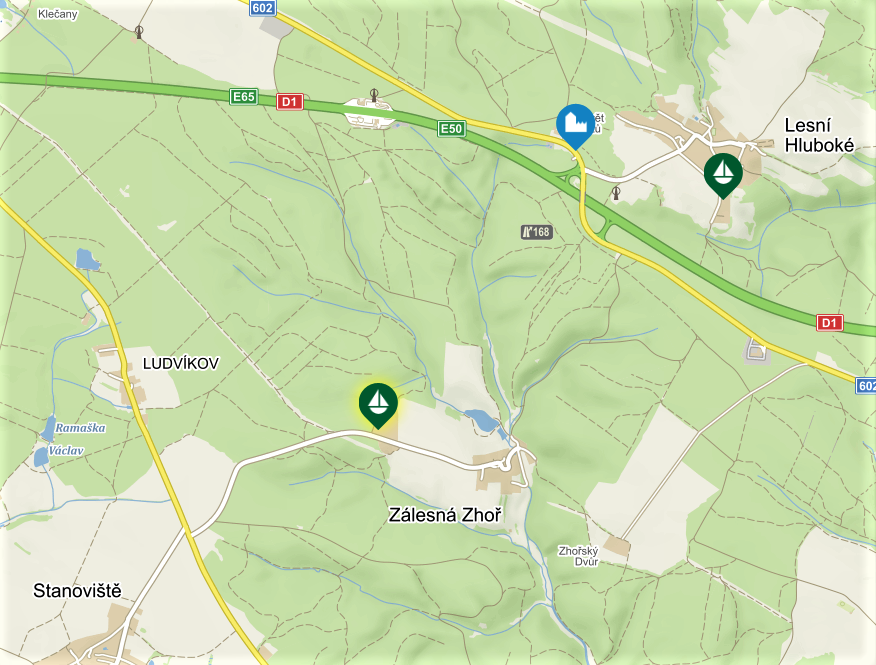Click the Klečany label at top left
The height and width of the screenshot is (665, 876).
pos(58,14)
